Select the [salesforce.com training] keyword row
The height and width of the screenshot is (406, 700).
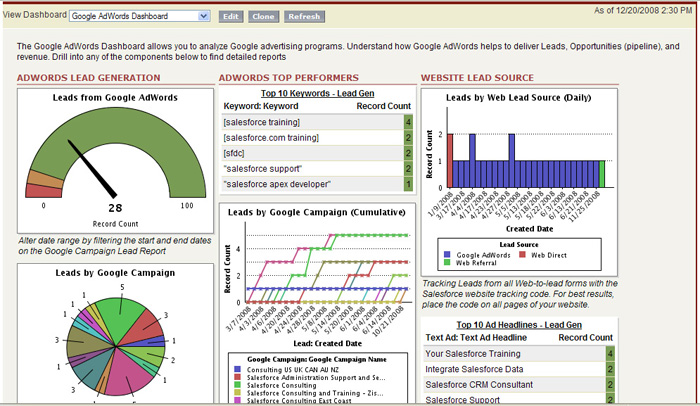coord(317,138)
